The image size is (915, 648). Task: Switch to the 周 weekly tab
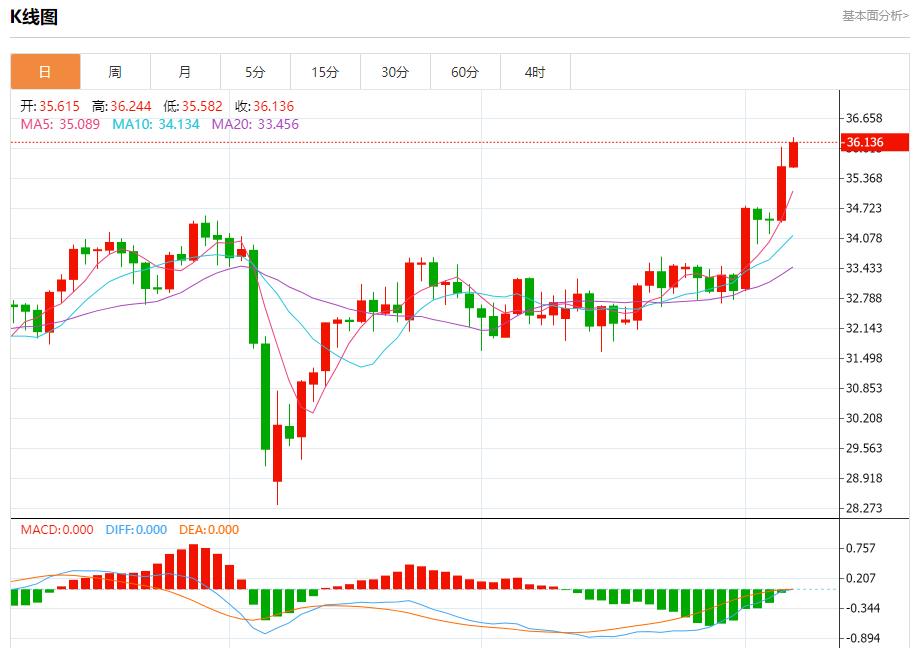pyautogui.click(x=115, y=72)
